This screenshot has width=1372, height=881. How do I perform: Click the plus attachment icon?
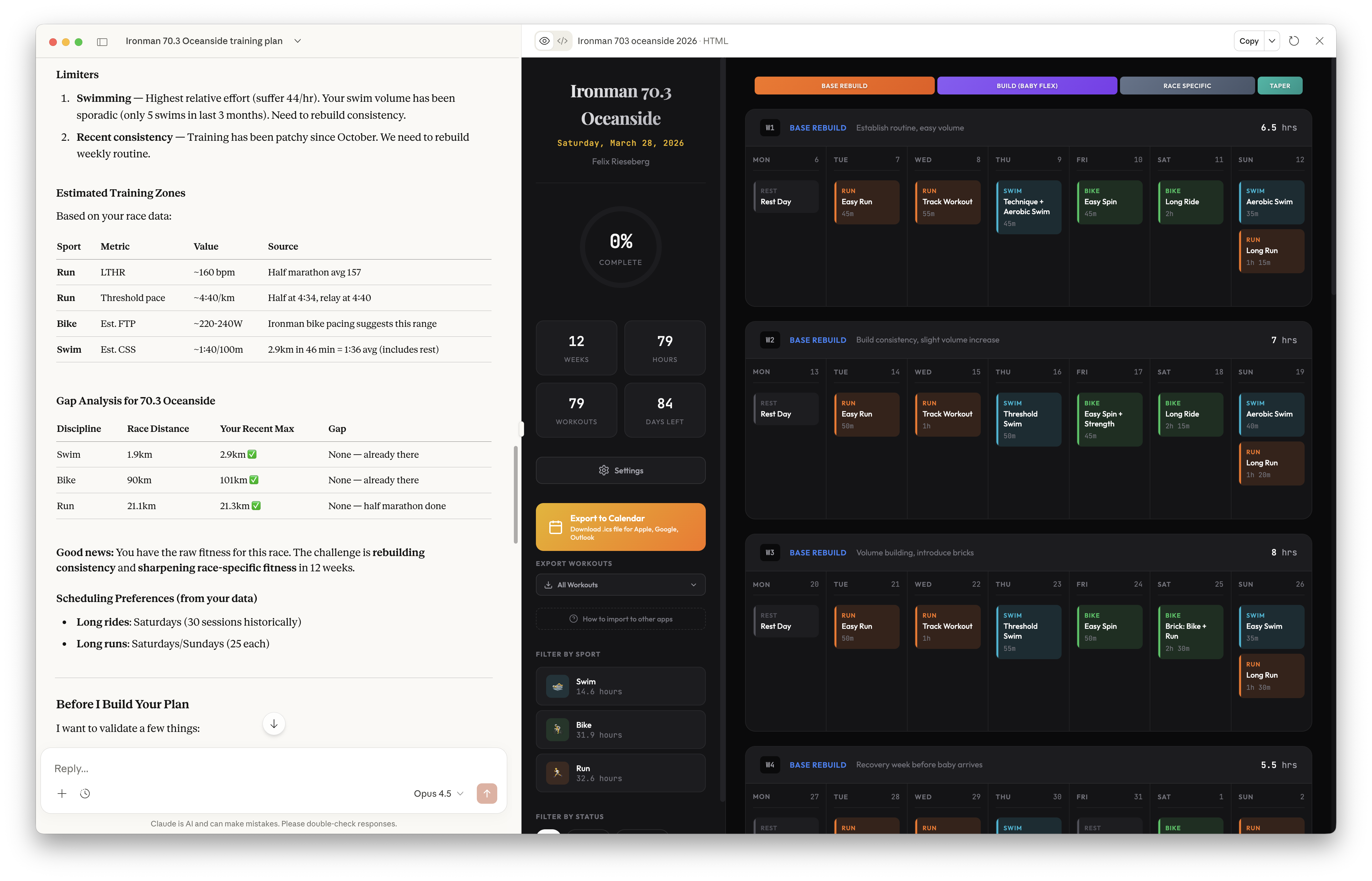tap(62, 794)
